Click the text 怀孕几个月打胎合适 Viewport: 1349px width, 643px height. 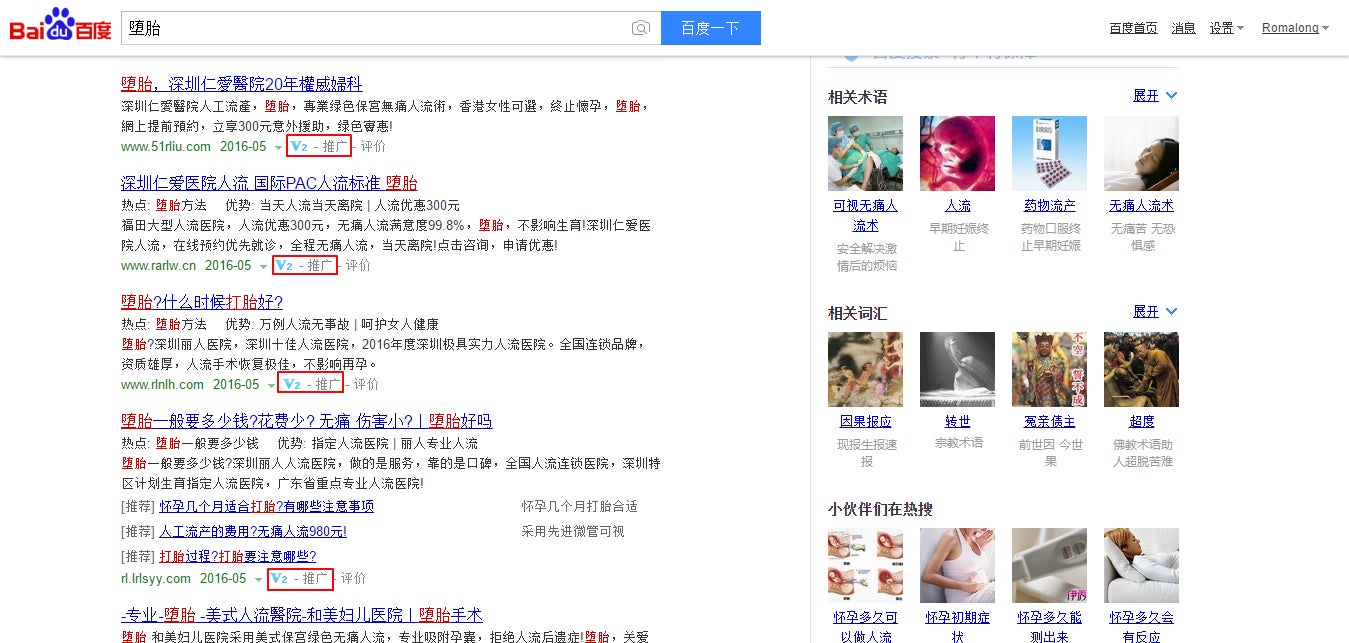579,507
